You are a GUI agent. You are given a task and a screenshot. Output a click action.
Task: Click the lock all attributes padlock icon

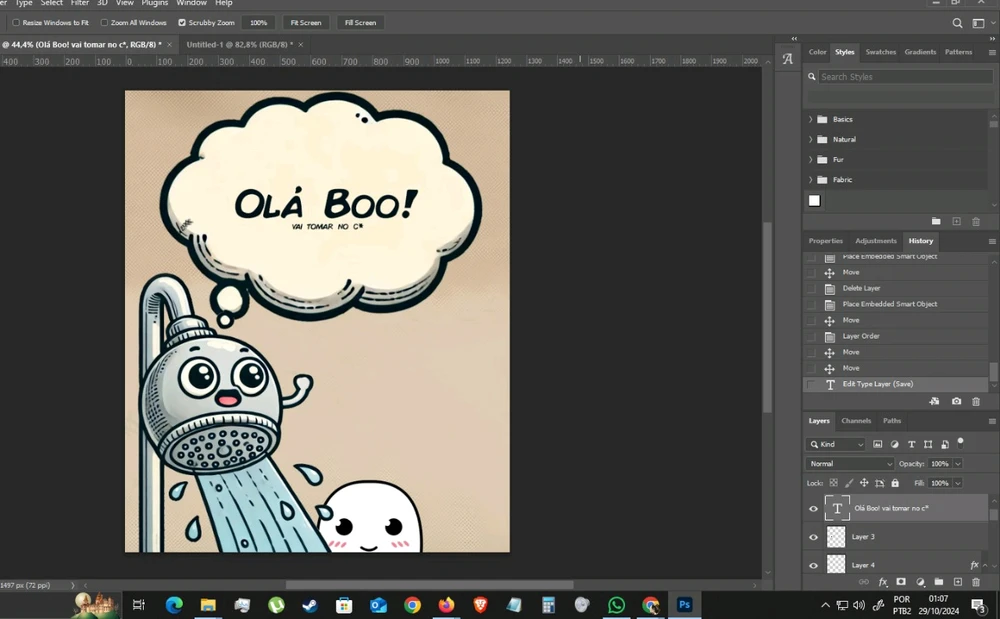(895, 483)
